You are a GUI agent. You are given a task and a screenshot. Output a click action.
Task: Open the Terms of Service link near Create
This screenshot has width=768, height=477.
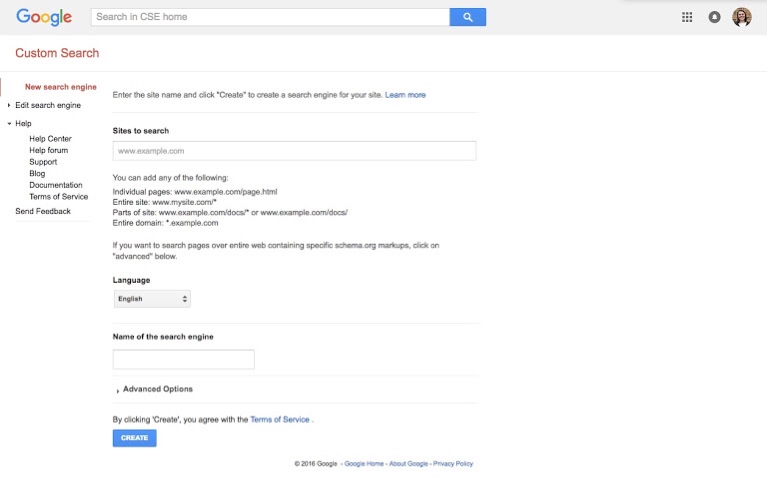pos(280,420)
